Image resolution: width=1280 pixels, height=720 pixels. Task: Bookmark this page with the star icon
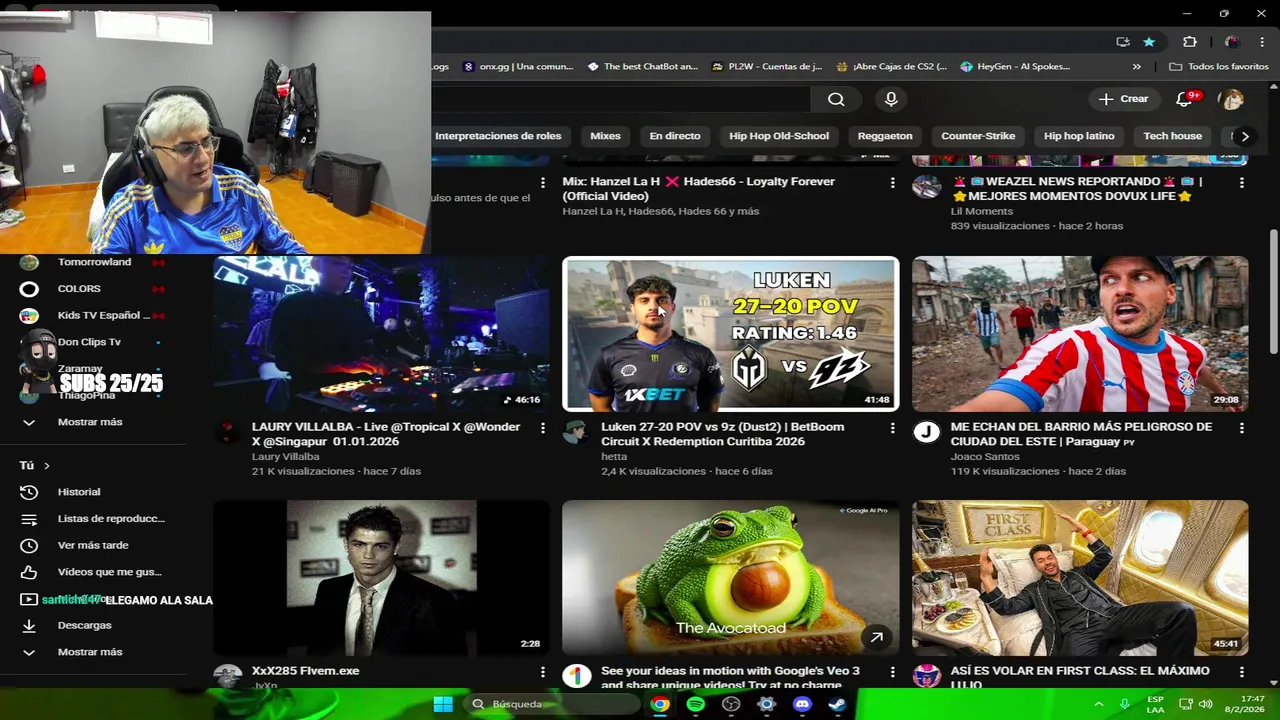[1149, 42]
